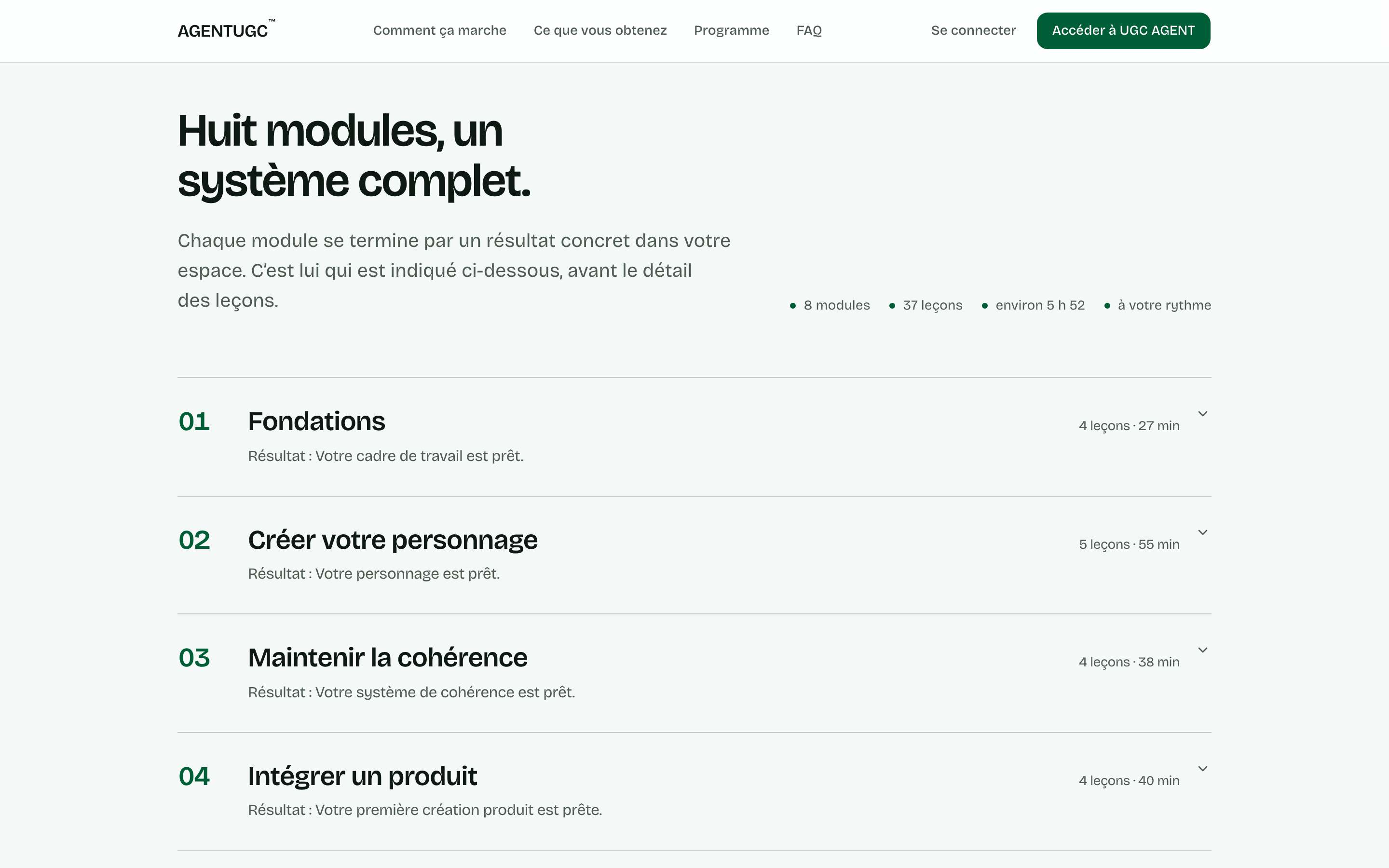Screen dimensions: 1389x868
Task: Click the Fondations module title
Action: pyautogui.click(x=316, y=421)
